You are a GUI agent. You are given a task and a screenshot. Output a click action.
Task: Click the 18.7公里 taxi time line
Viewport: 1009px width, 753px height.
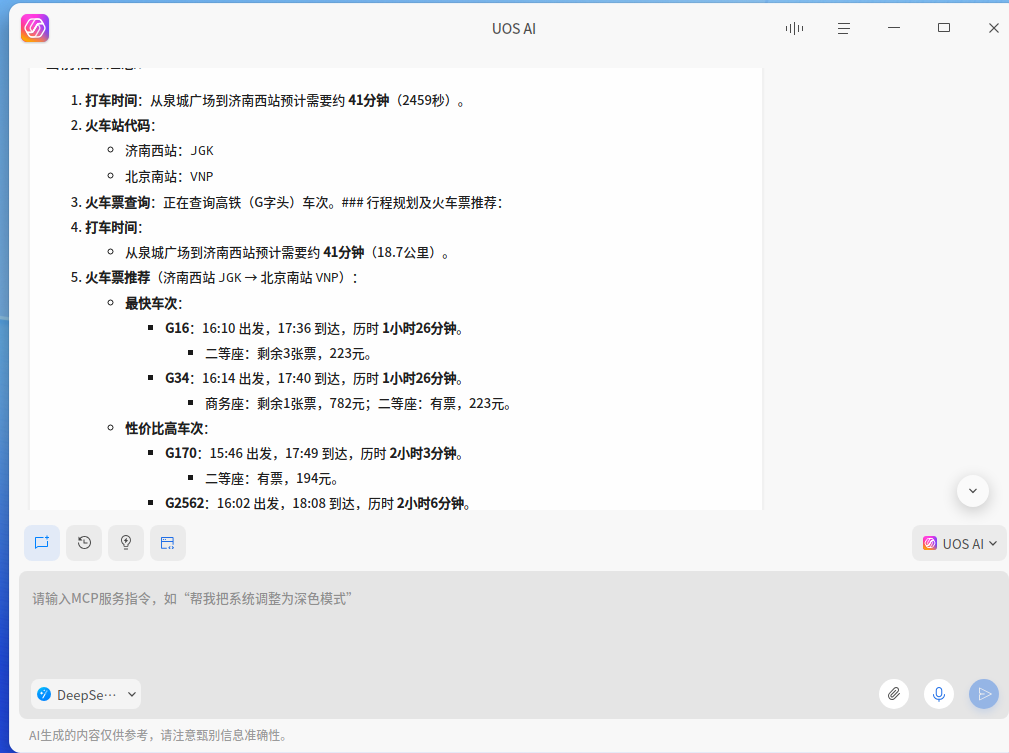pyautogui.click(x=286, y=252)
